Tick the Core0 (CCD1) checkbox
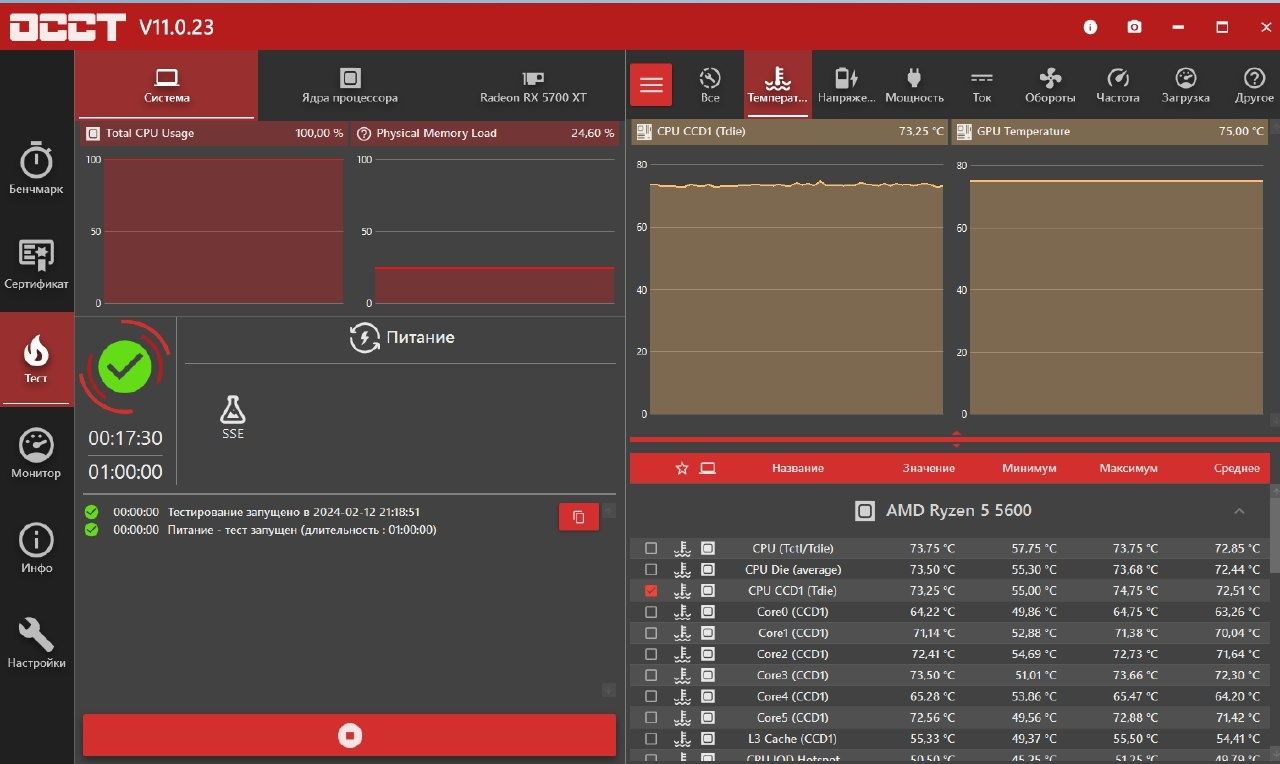1280x764 pixels. click(x=651, y=612)
